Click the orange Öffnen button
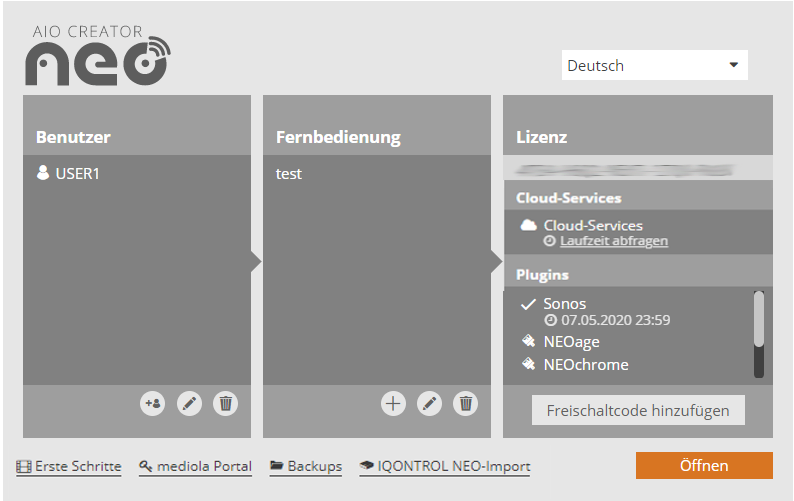Image resolution: width=794 pixels, height=501 pixels. 704,466
